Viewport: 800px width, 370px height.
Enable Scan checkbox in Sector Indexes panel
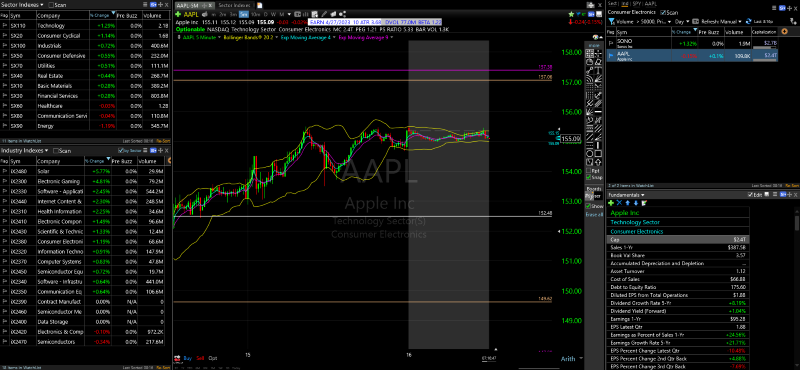coord(51,5)
